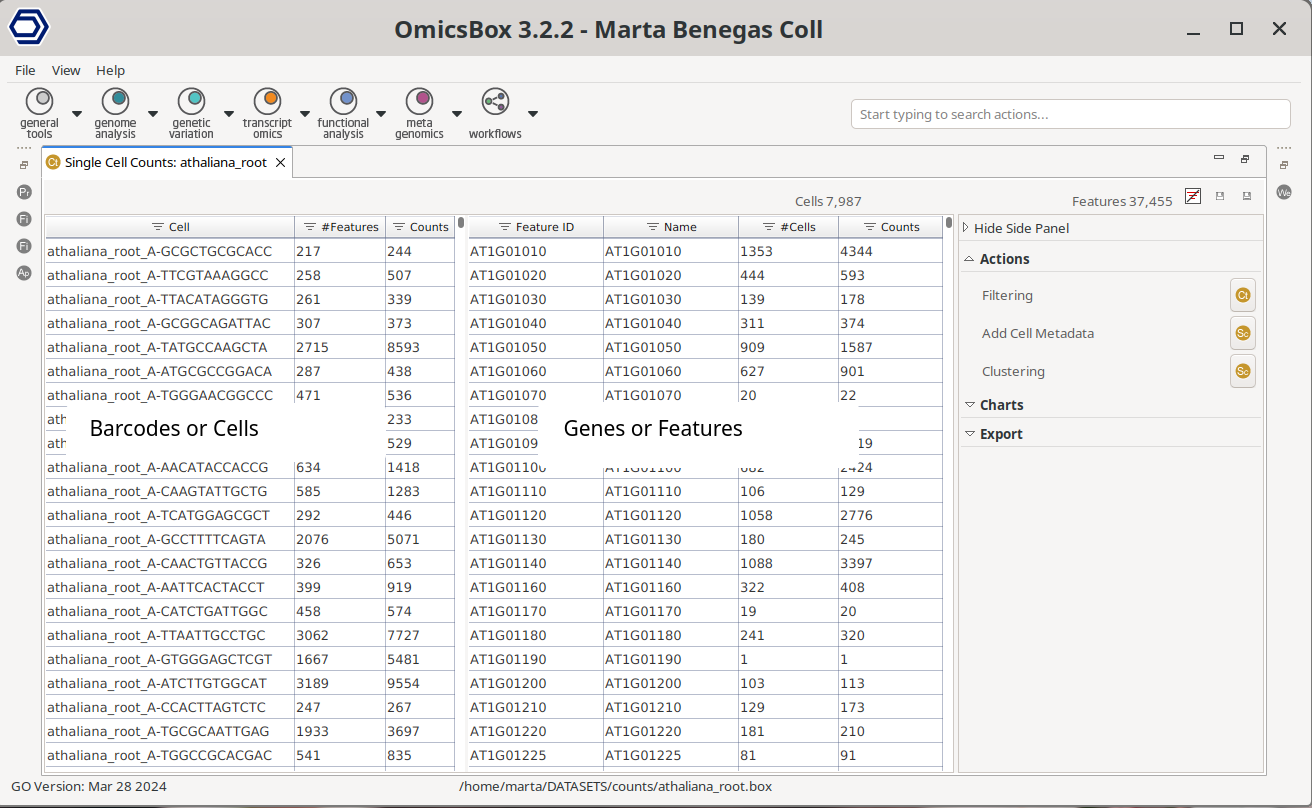This screenshot has width=1312, height=808.
Task: Open the 'Pr' view in left sidebar
Action: pyautogui.click(x=24, y=192)
